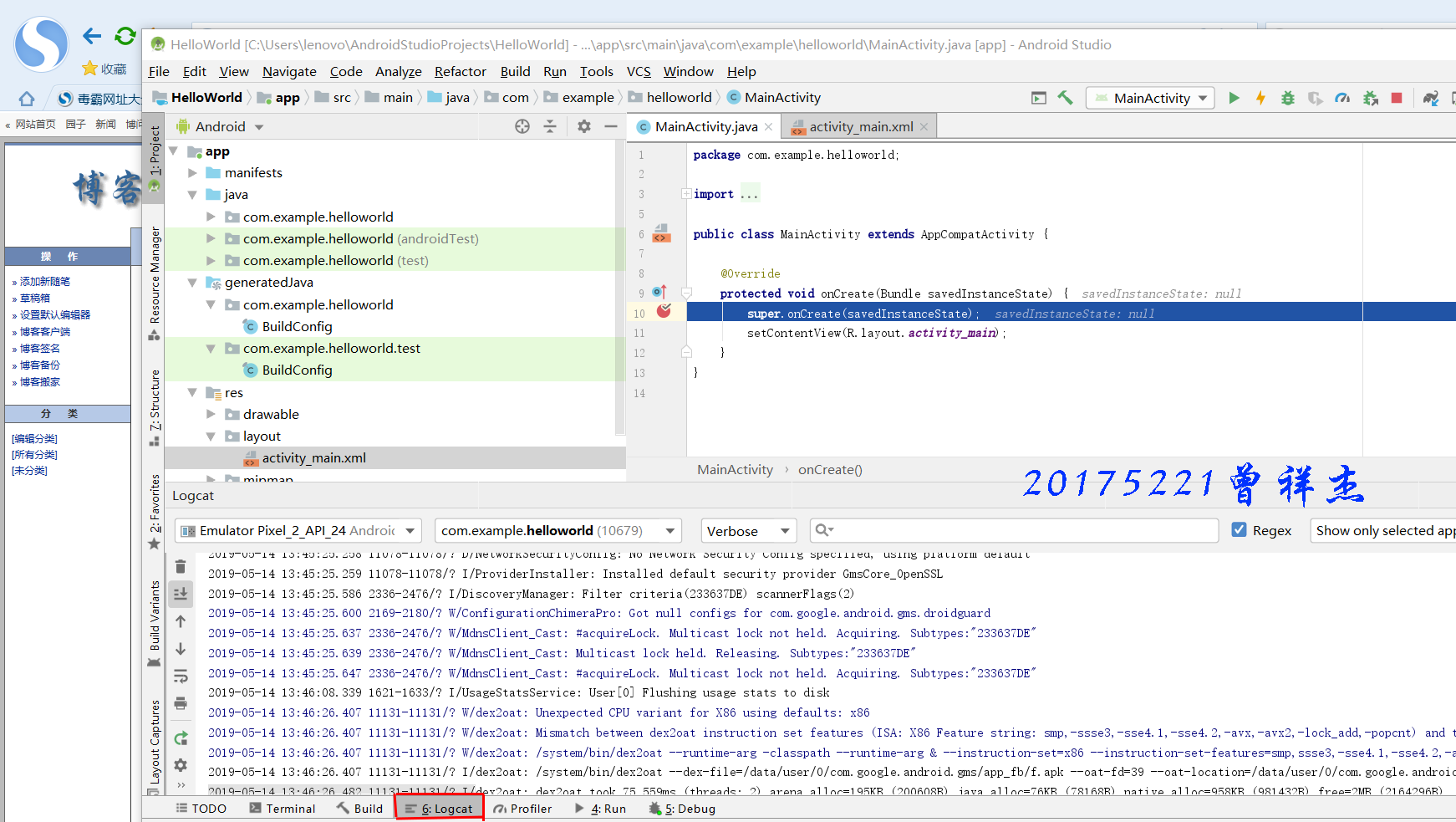Open the Emulator Pixel_2_API_24 device dropdown
Screen dimensions: 1456x822
(298, 531)
